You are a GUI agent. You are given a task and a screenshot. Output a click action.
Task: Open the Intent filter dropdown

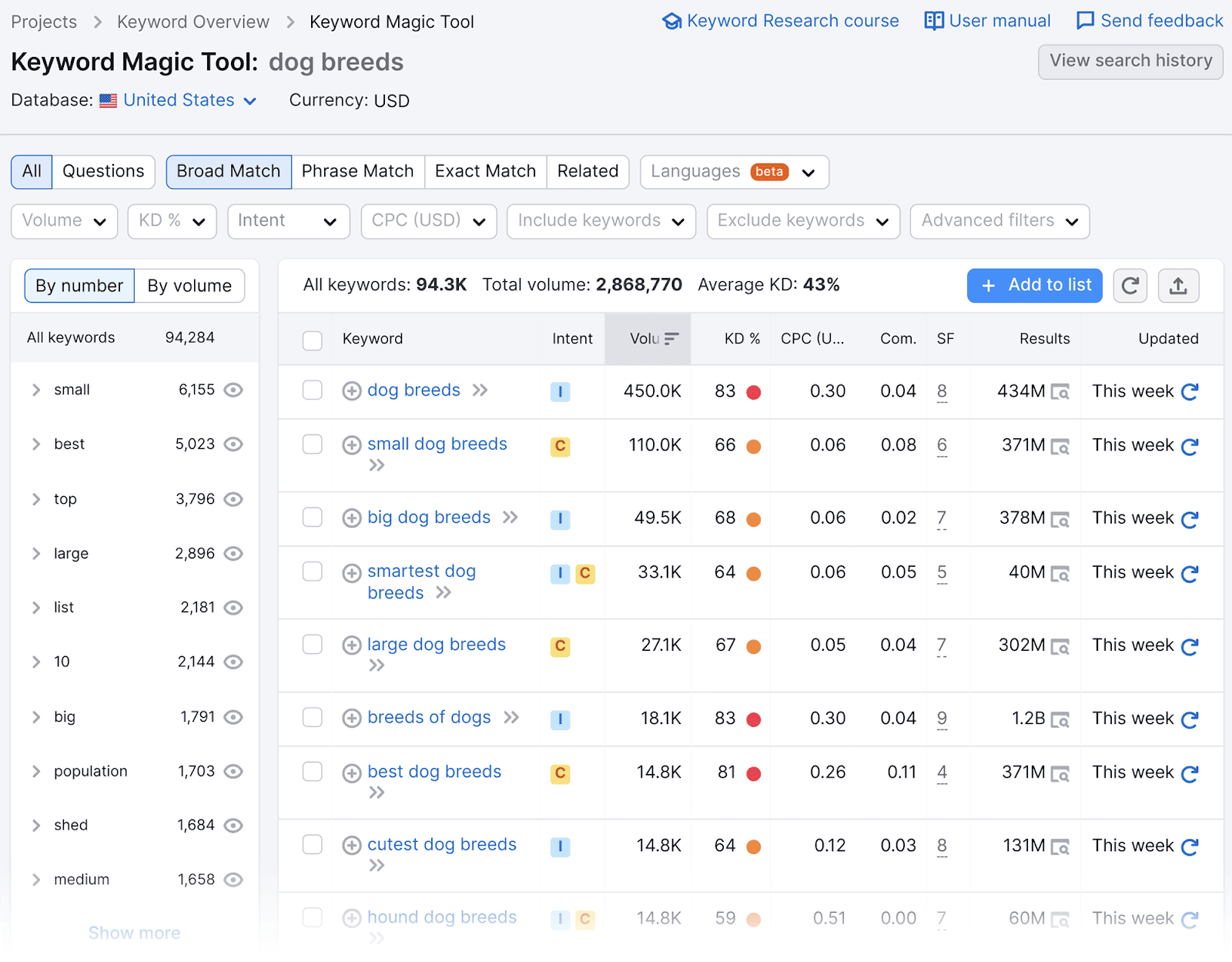tap(288, 221)
